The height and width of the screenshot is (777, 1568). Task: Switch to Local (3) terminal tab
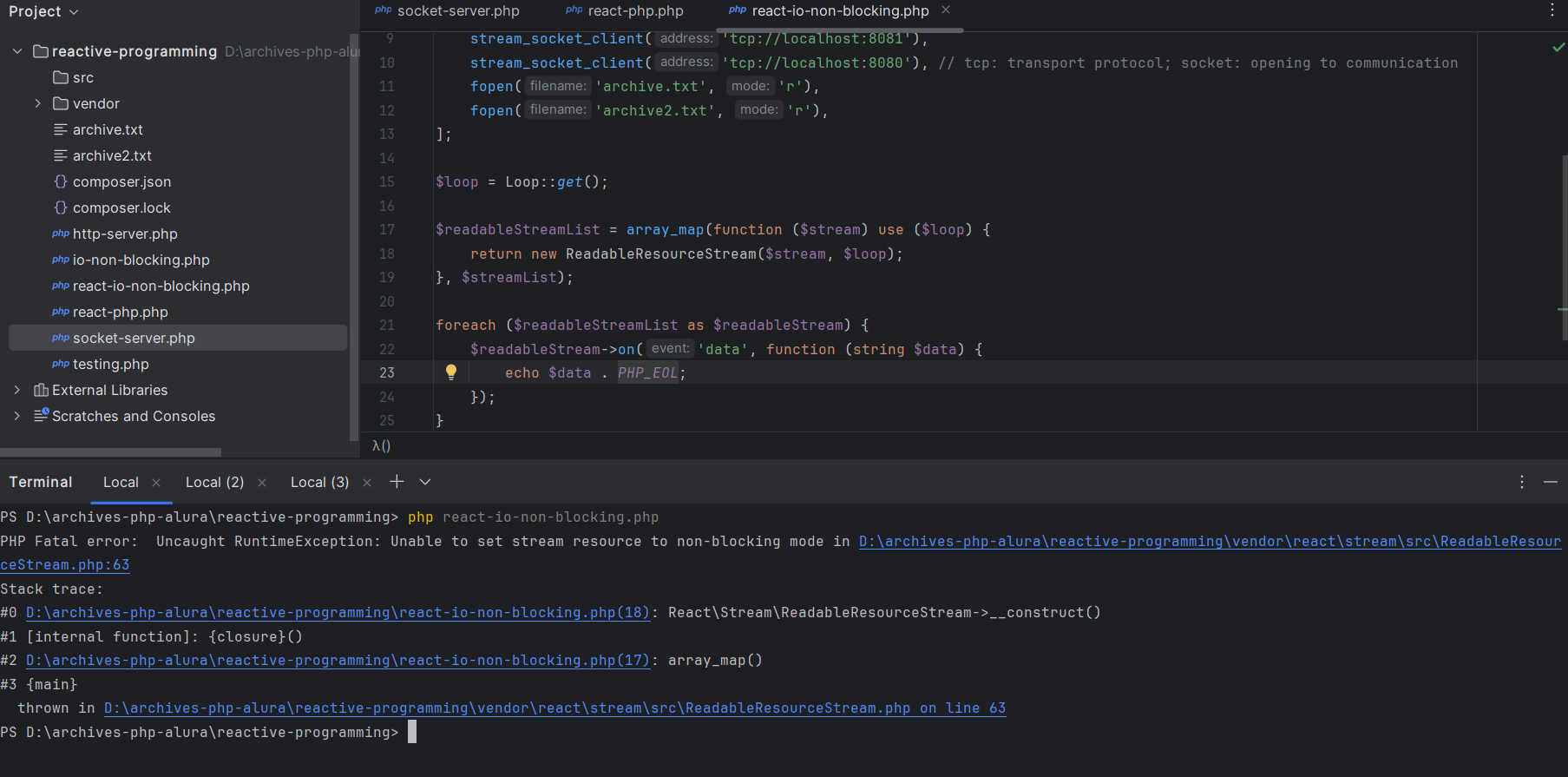[x=319, y=482]
